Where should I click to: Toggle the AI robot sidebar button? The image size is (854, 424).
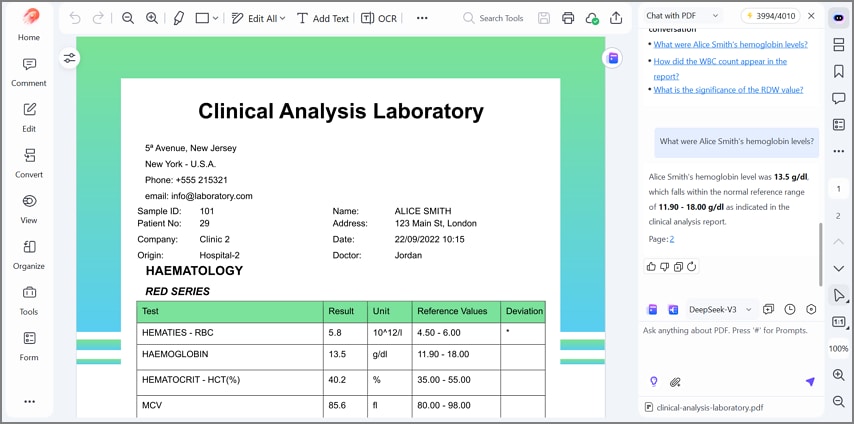point(839,17)
